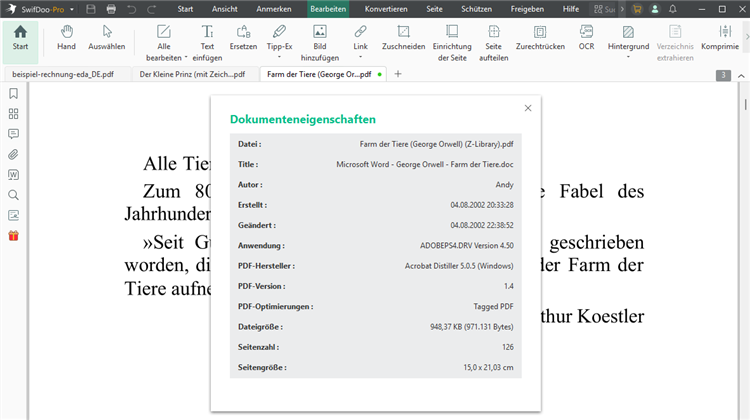Select the Hand tool
This screenshot has height=420, width=750.
pos(66,38)
